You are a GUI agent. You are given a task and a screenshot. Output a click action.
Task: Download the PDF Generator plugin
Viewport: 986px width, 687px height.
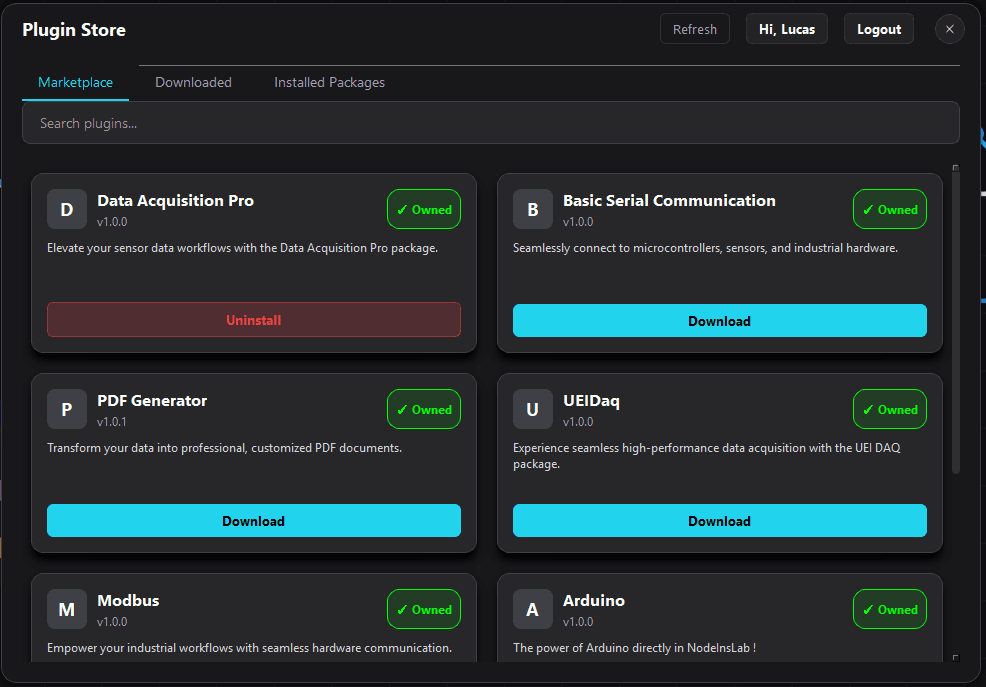(x=253, y=520)
